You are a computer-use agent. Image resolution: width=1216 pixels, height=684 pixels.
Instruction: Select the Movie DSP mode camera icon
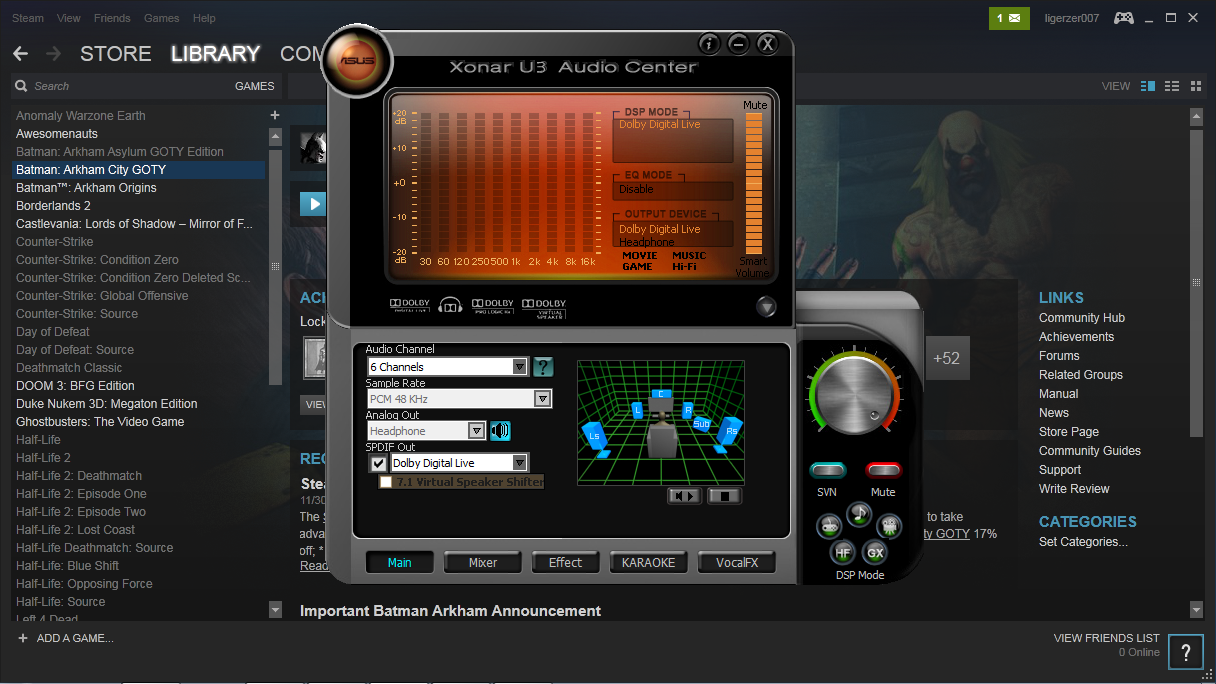888,526
